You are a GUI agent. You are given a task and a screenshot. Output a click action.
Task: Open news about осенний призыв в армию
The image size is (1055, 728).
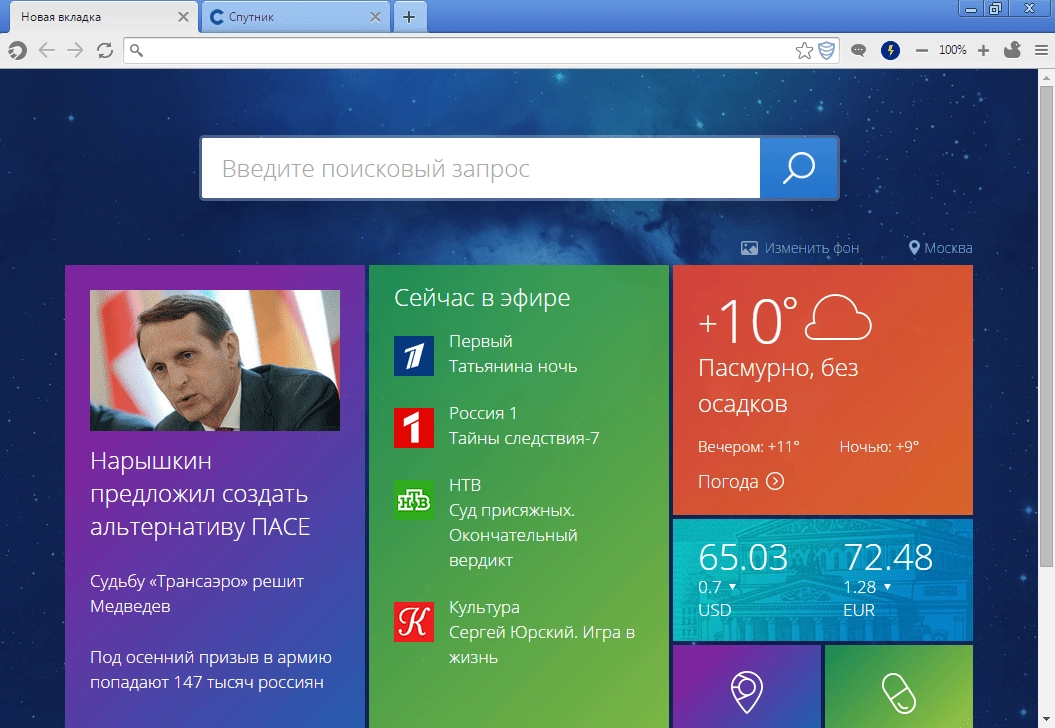211,669
